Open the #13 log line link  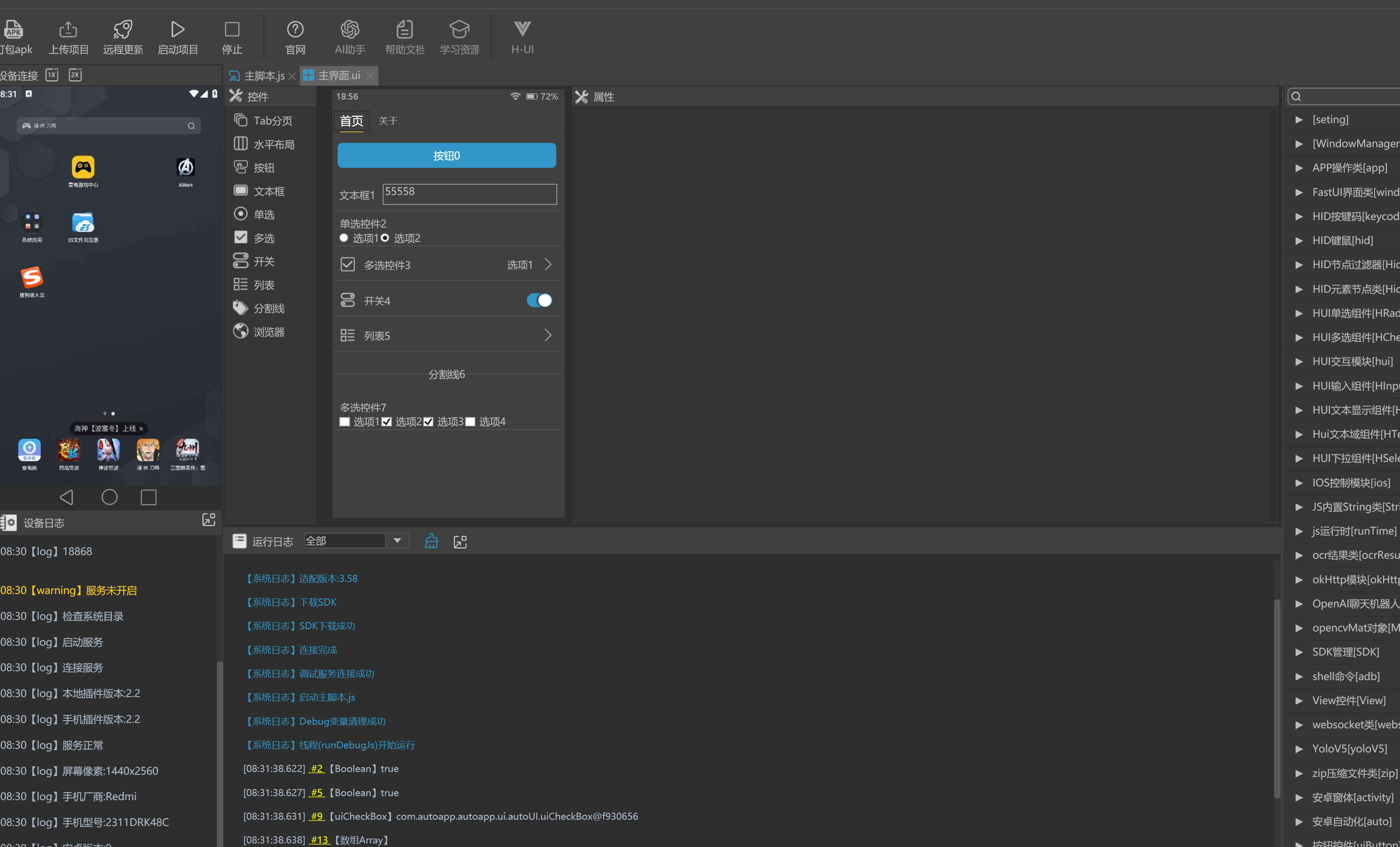[319, 839]
